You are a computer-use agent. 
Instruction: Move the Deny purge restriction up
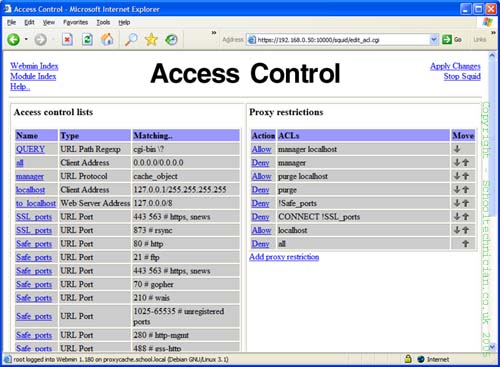[x=466, y=190]
